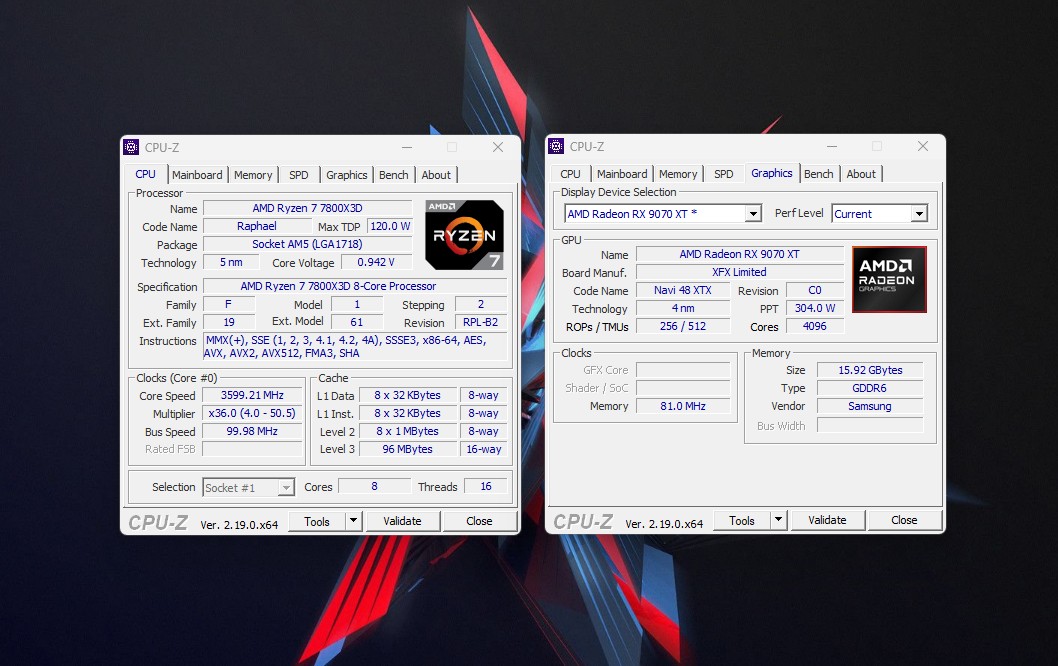Expand the Perf Level dropdown set to Current
Image resolution: width=1058 pixels, height=666 pixels.
[x=919, y=214]
